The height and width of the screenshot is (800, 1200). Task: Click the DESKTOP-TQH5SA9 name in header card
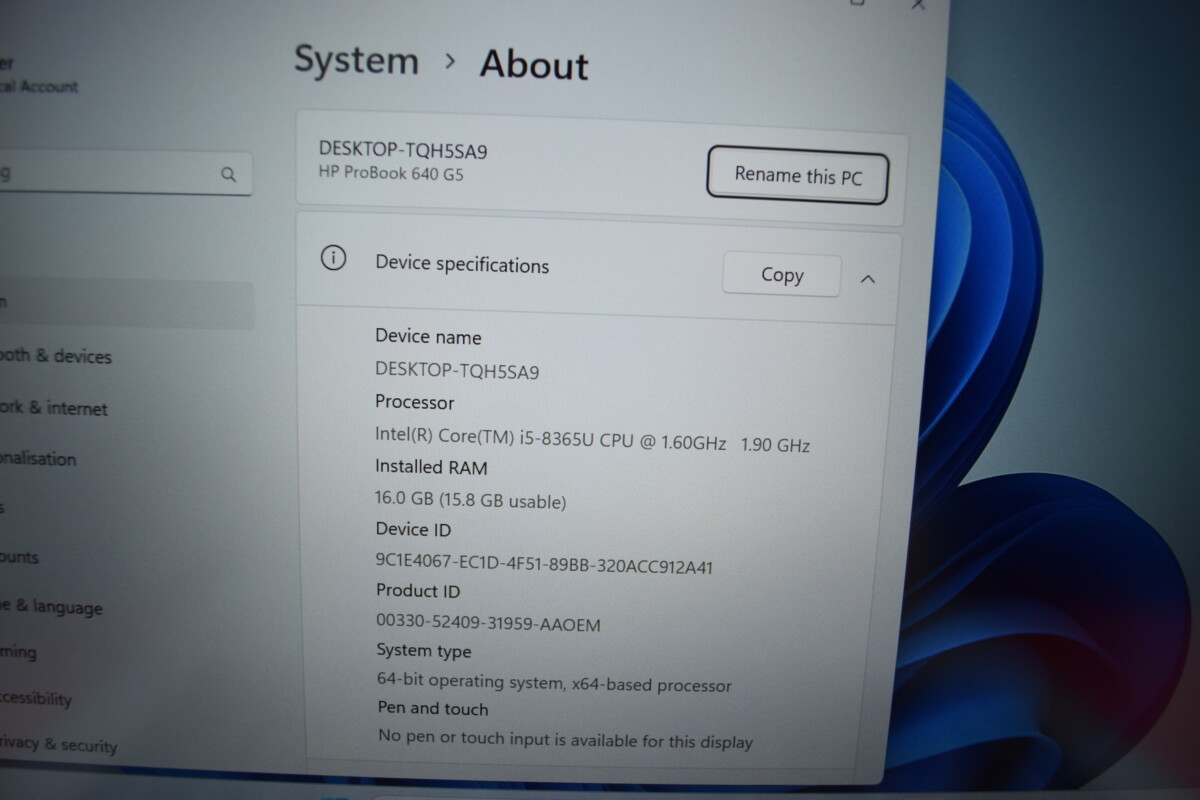tap(403, 149)
